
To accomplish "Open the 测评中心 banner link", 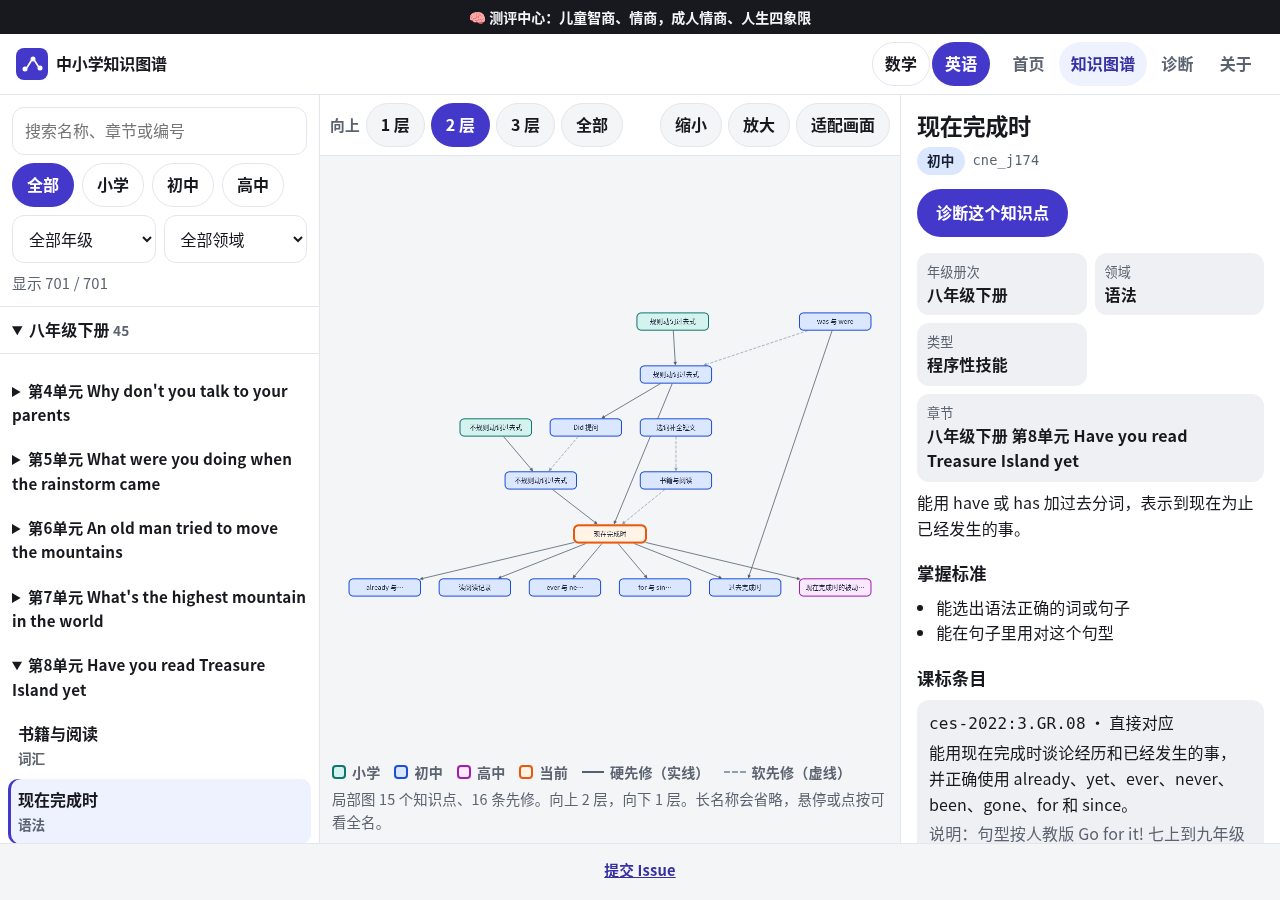I will tap(640, 18).
